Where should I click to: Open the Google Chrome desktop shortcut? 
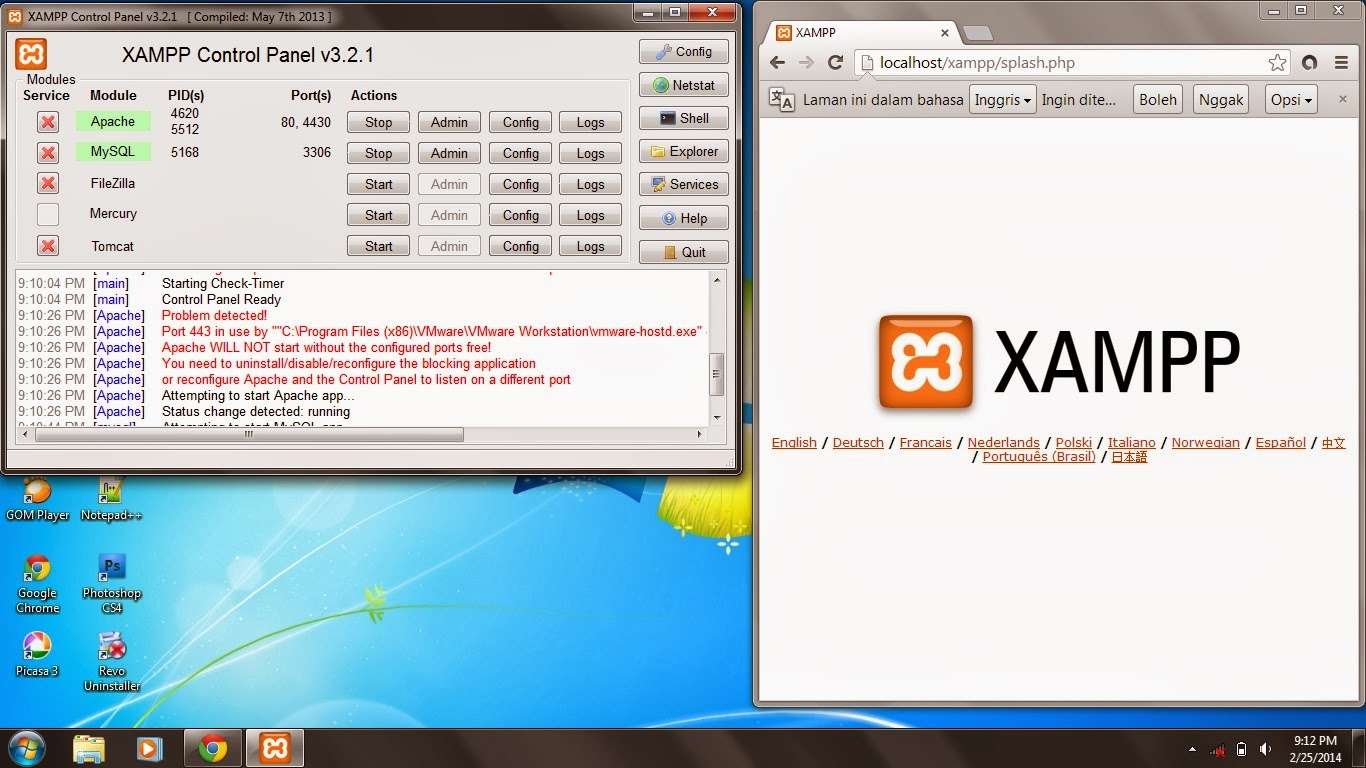pyautogui.click(x=37, y=584)
